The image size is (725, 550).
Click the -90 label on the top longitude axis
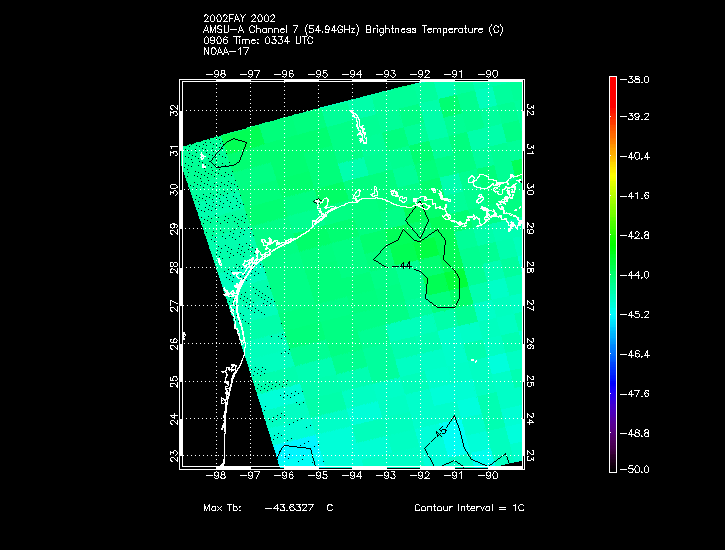coord(488,74)
